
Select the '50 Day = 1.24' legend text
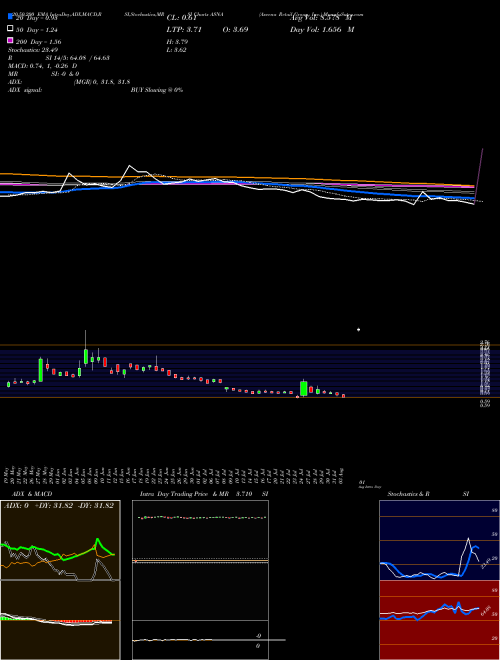click(37, 30)
